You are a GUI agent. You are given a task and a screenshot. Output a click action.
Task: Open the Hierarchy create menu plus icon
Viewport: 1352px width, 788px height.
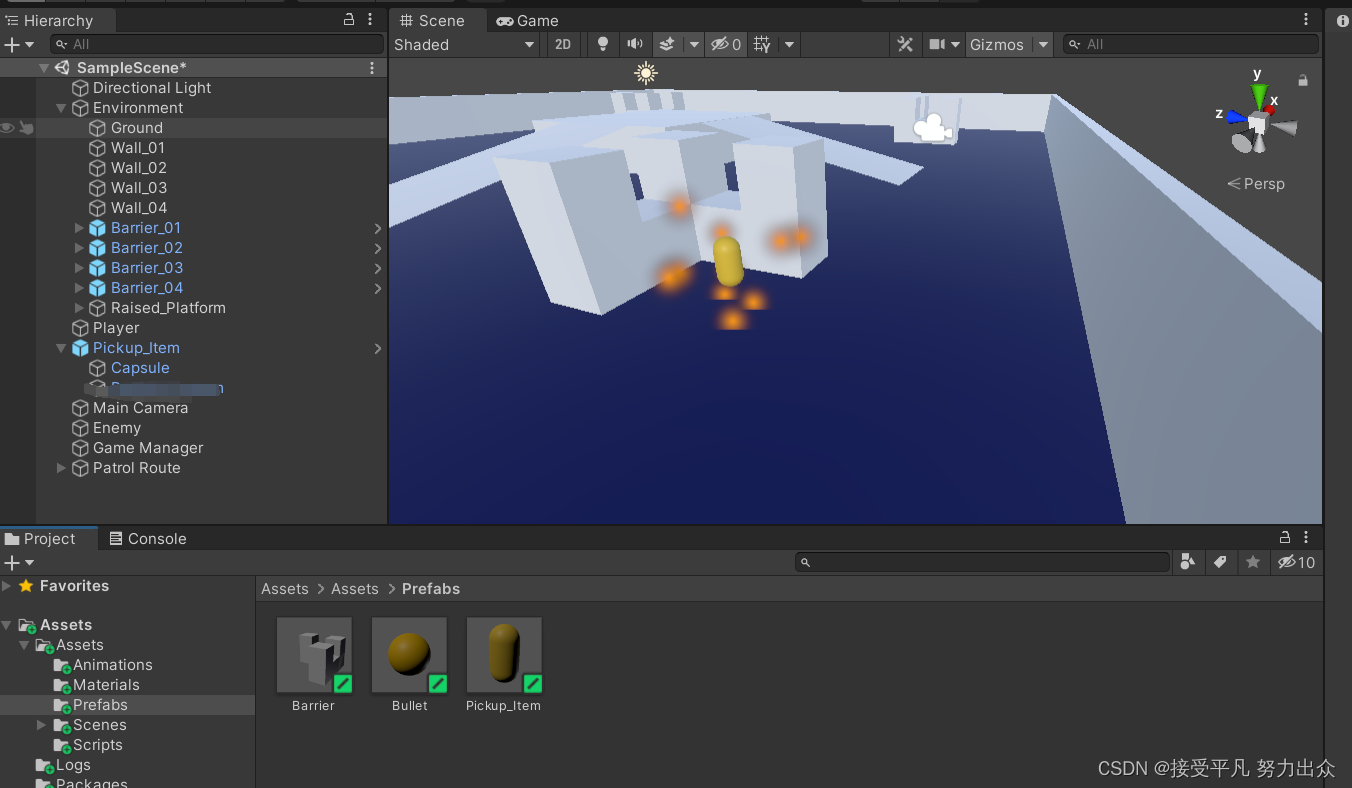click(10, 44)
